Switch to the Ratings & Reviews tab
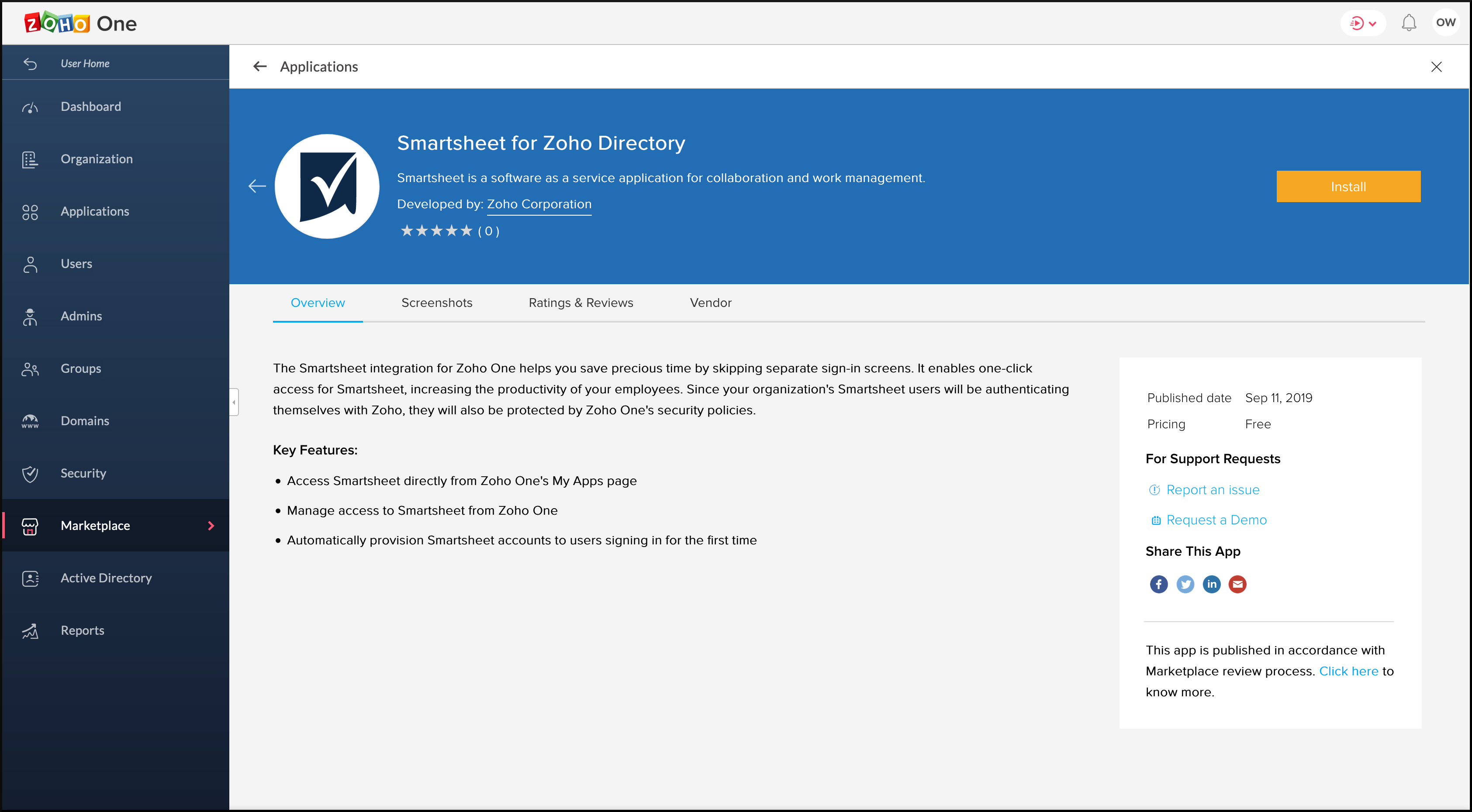 [581, 303]
